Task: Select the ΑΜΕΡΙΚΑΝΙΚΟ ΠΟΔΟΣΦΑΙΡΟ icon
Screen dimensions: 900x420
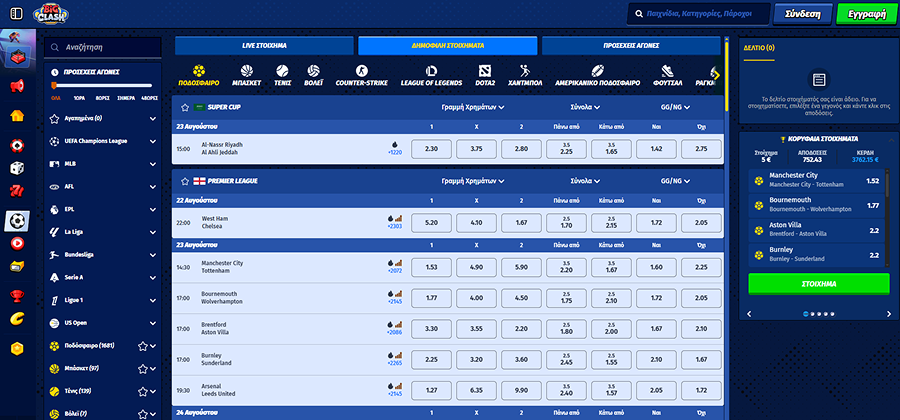Action: pyautogui.click(x=597, y=75)
